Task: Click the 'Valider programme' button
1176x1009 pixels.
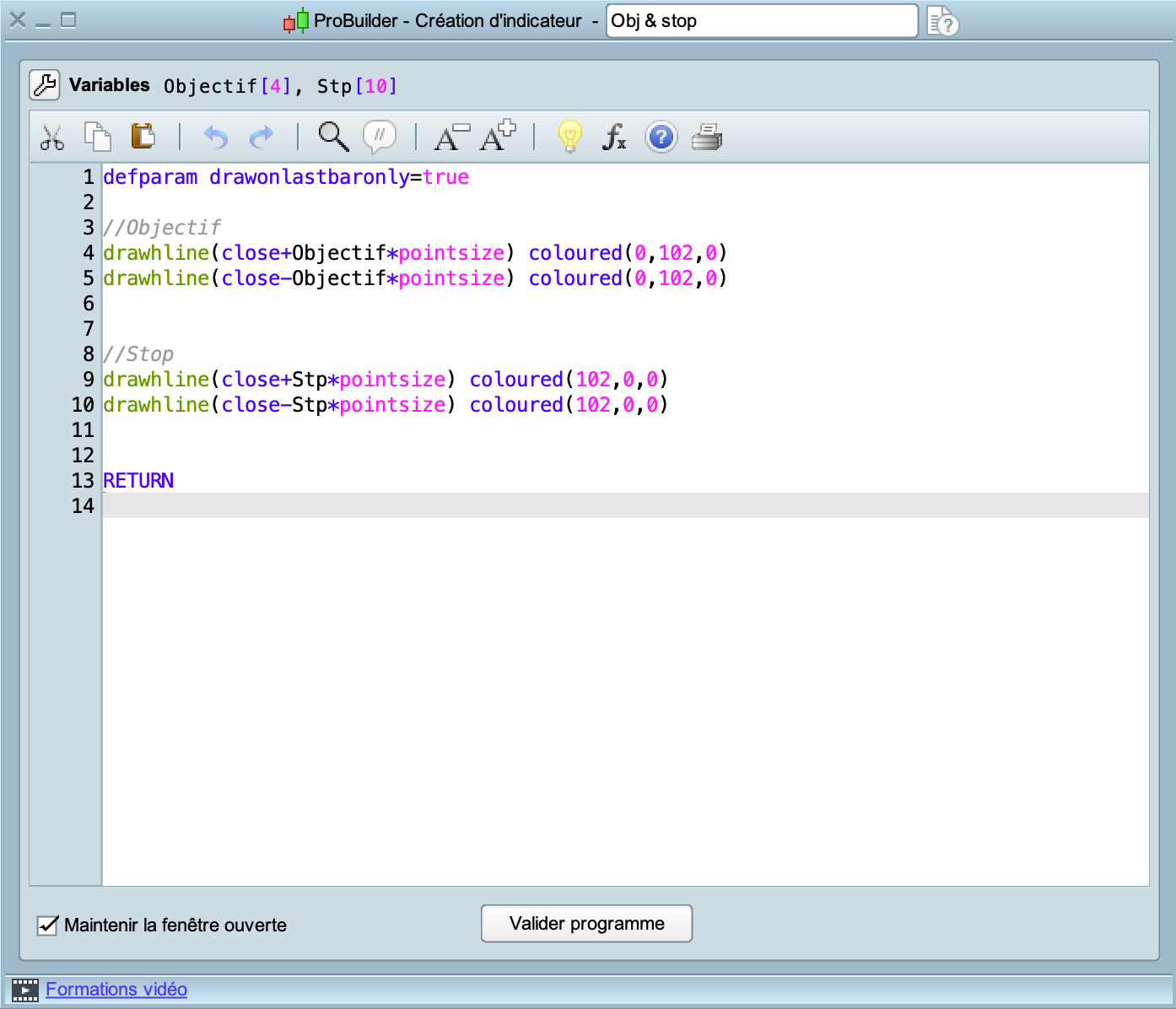Action: (586, 924)
